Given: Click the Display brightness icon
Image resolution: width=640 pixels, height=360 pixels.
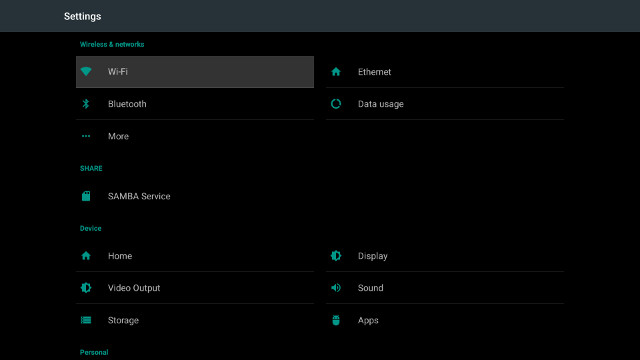Looking at the screenshot, I should (336, 256).
